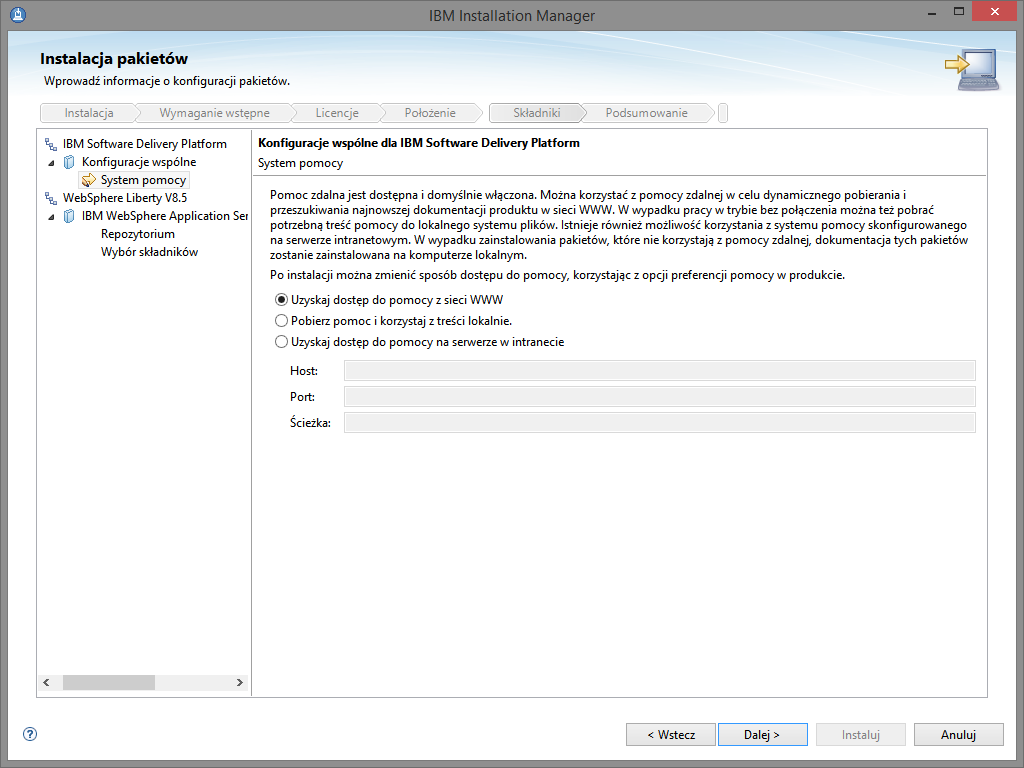This screenshot has height=768, width=1024.
Task: Click the Dalej > button
Action: coord(762,735)
